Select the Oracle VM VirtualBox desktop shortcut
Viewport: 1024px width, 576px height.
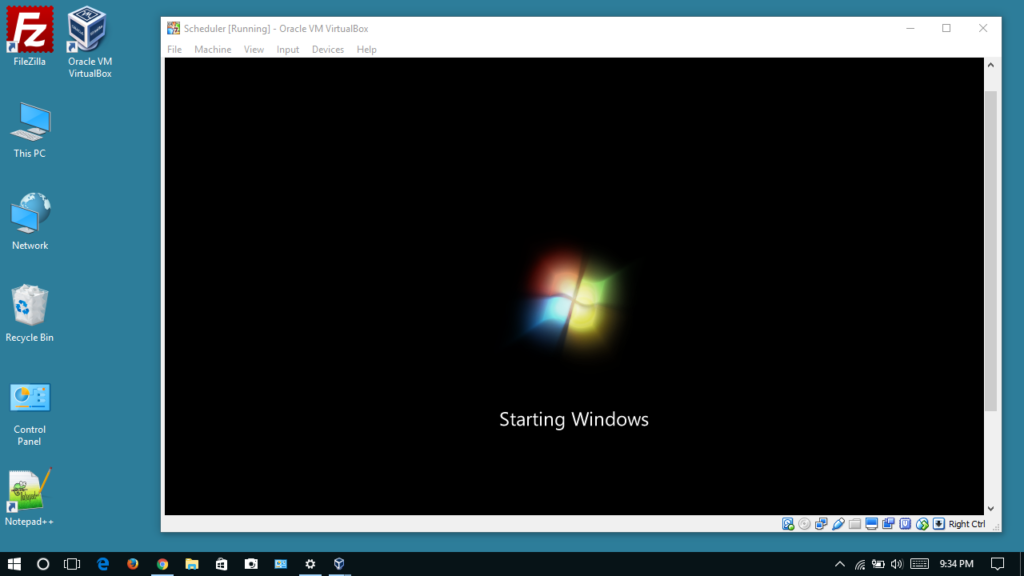pyautogui.click(x=89, y=42)
